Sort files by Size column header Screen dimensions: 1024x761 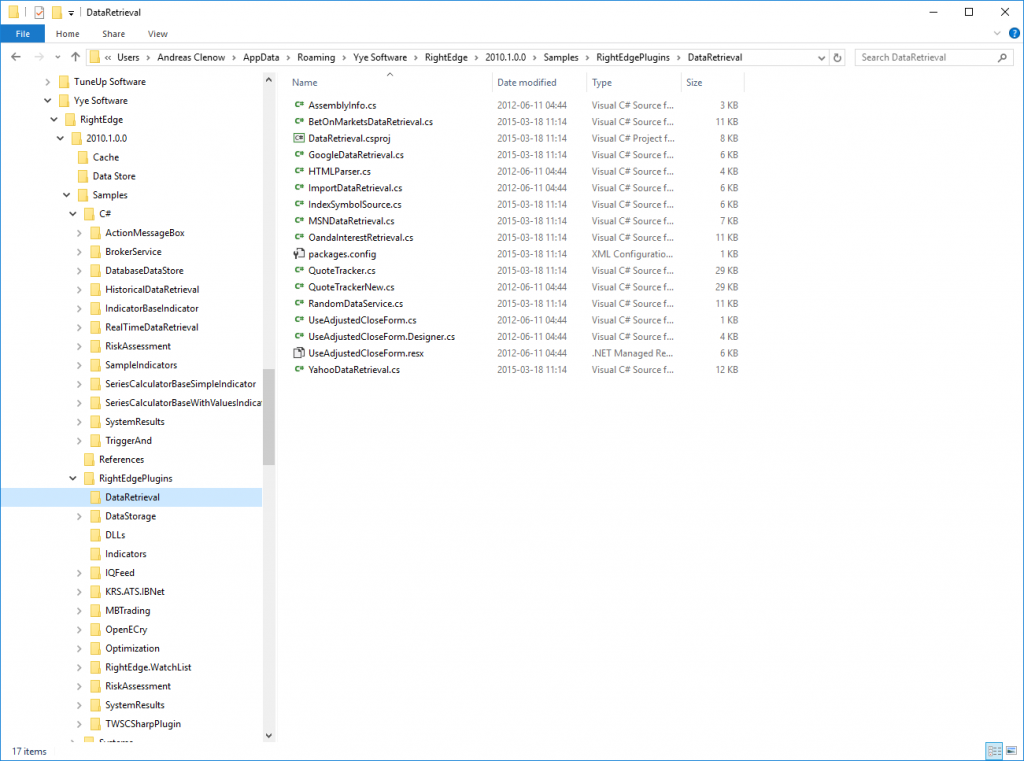point(712,82)
